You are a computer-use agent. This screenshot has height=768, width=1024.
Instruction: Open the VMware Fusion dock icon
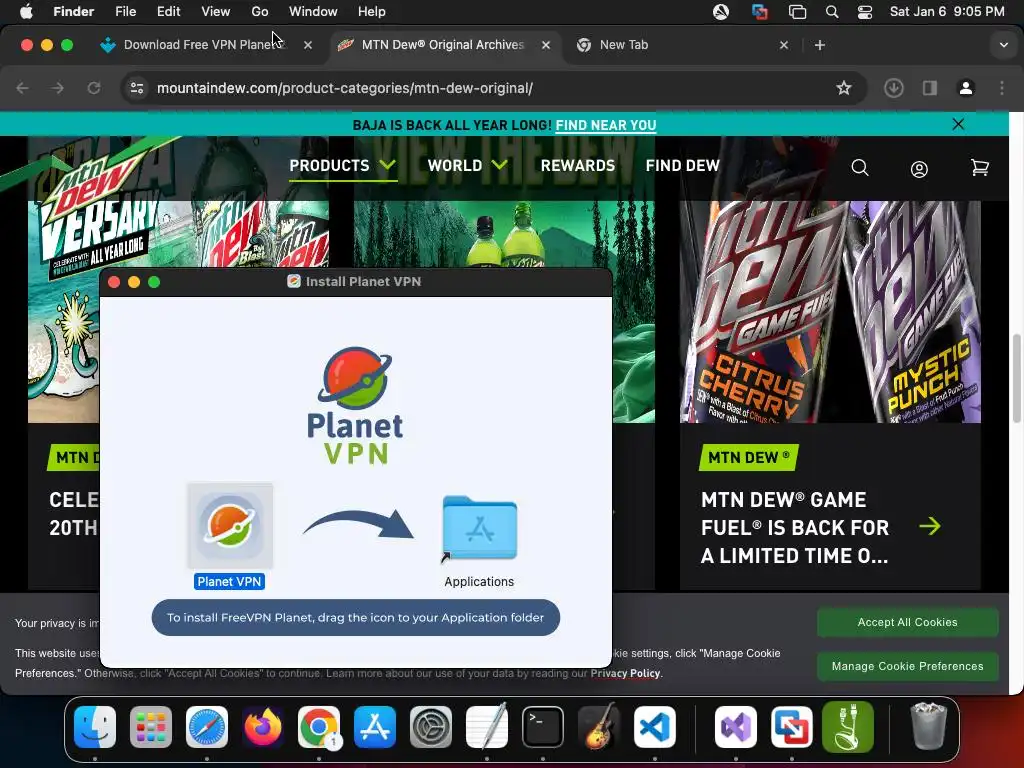792,727
